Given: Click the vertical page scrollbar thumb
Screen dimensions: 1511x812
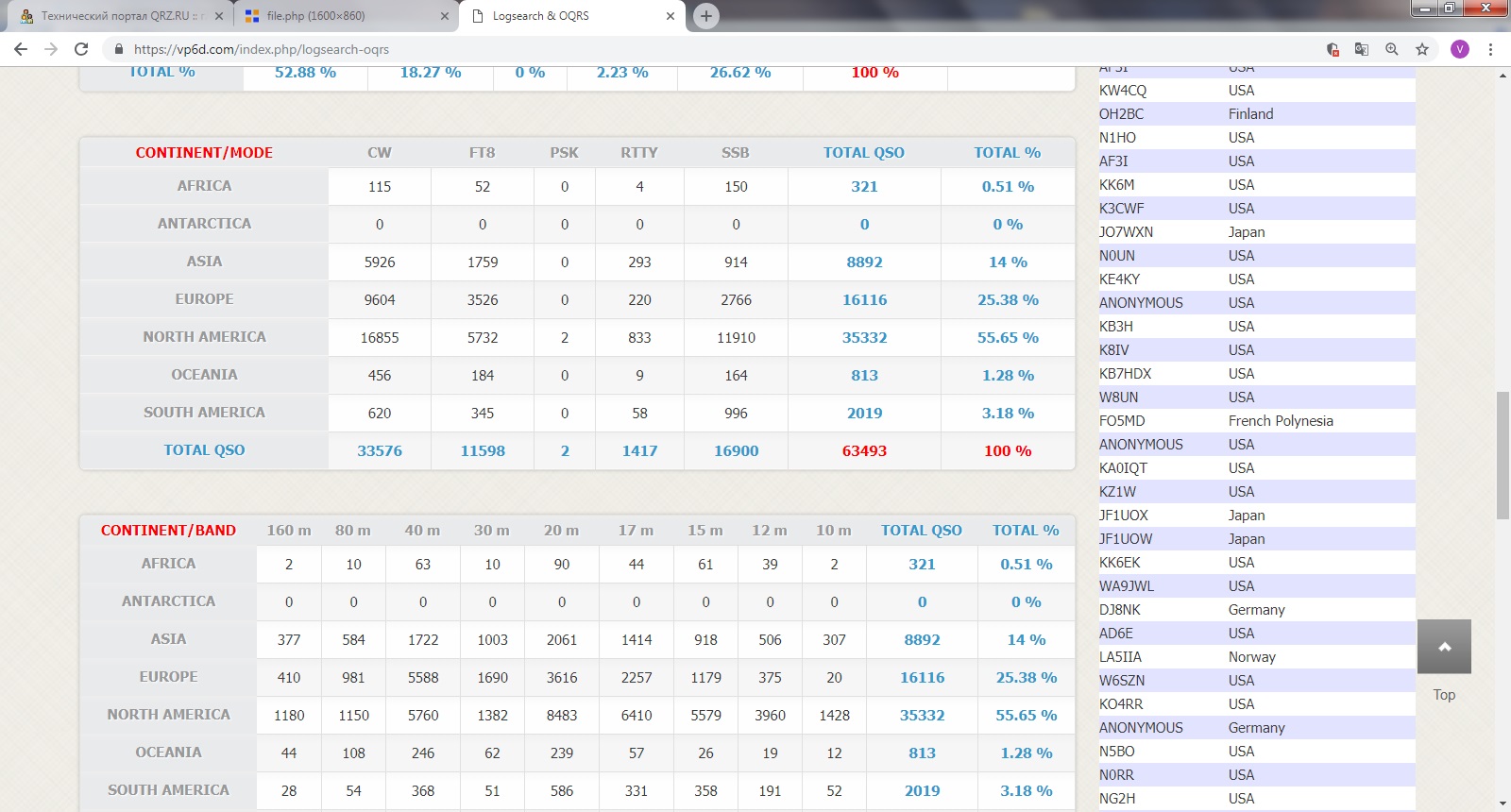Looking at the screenshot, I should 1503,455.
